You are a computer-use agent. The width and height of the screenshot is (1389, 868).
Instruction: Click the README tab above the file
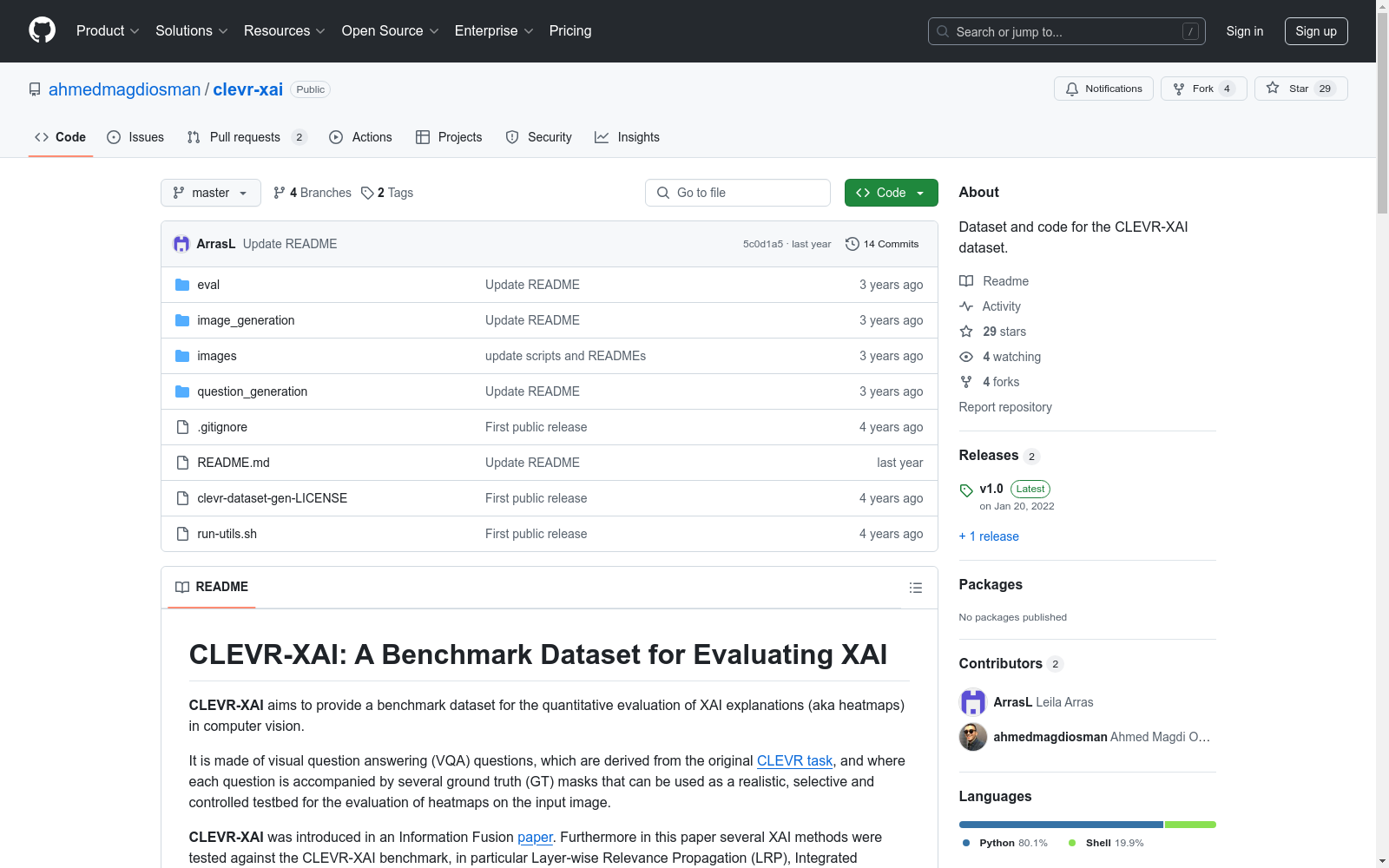click(x=212, y=587)
